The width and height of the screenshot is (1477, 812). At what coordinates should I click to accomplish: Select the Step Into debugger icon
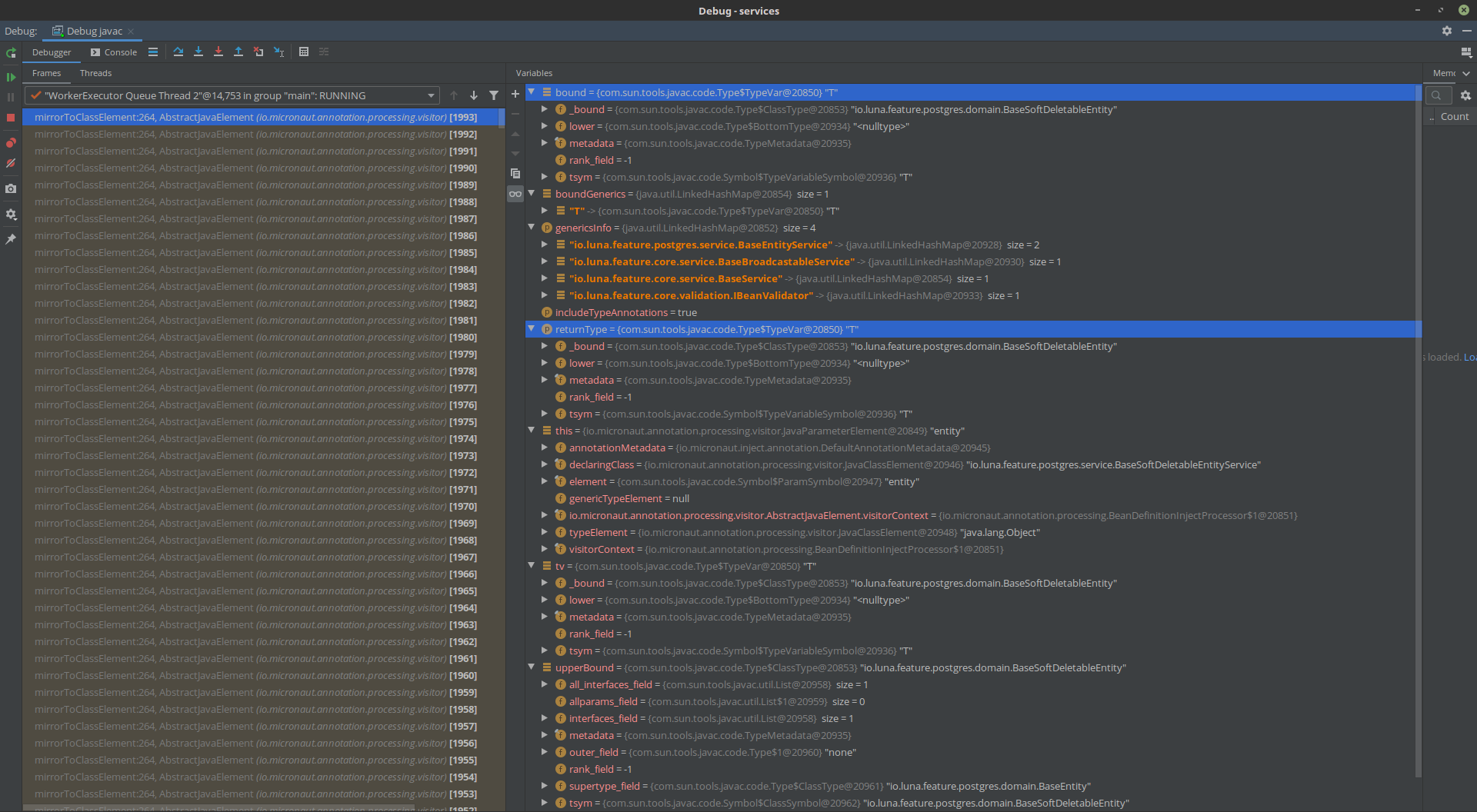click(198, 52)
